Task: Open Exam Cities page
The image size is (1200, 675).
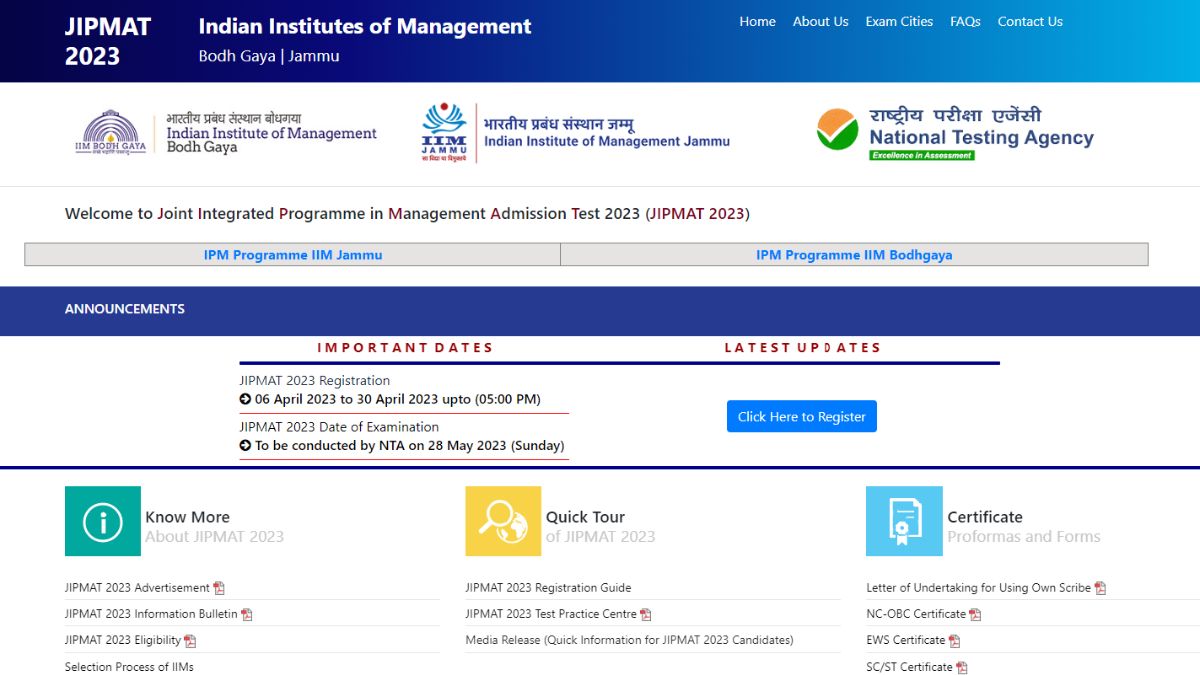Action: [899, 21]
